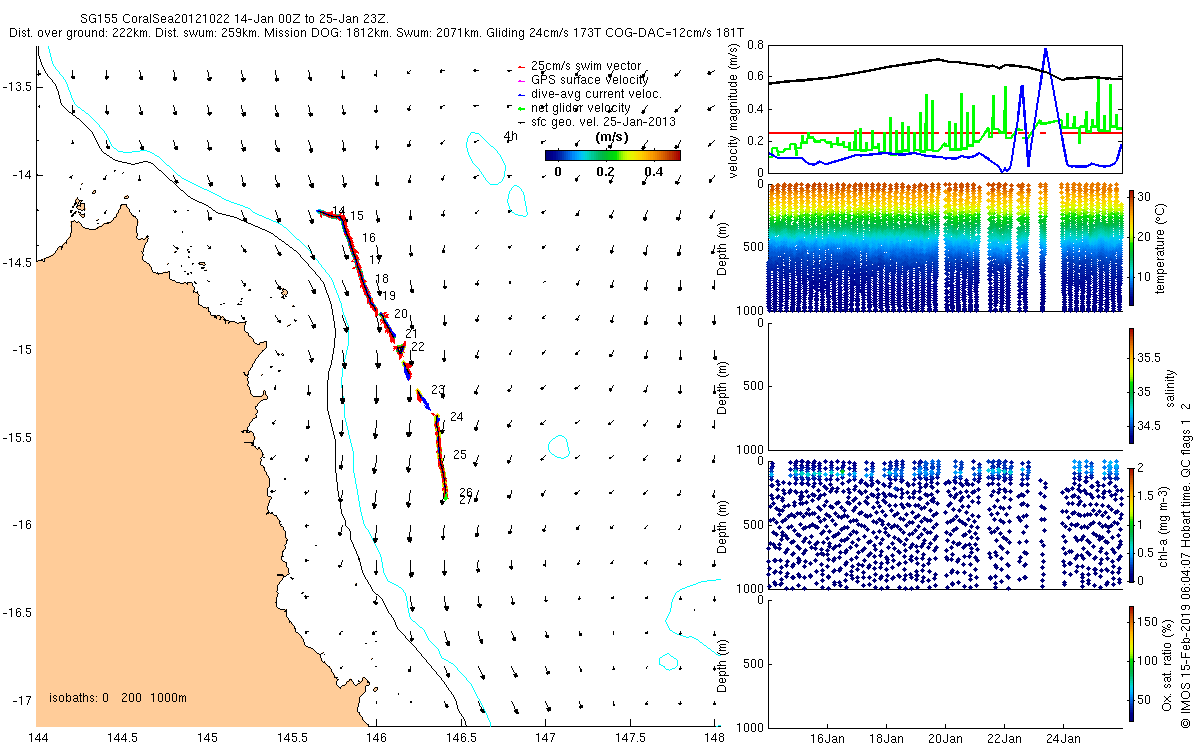The height and width of the screenshot is (750, 1200).
Task: Click longitude tick label '148'
Action: tap(714, 738)
